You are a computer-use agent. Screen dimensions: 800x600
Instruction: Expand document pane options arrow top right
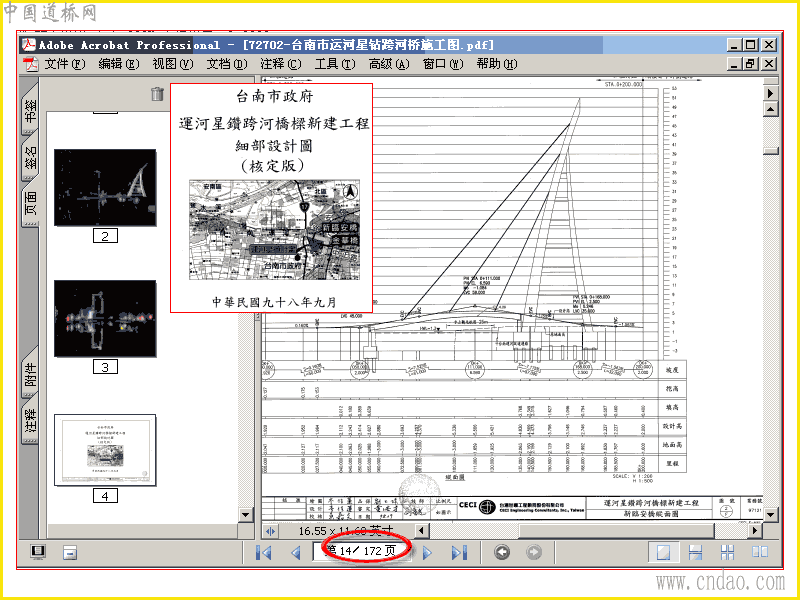click(x=770, y=93)
